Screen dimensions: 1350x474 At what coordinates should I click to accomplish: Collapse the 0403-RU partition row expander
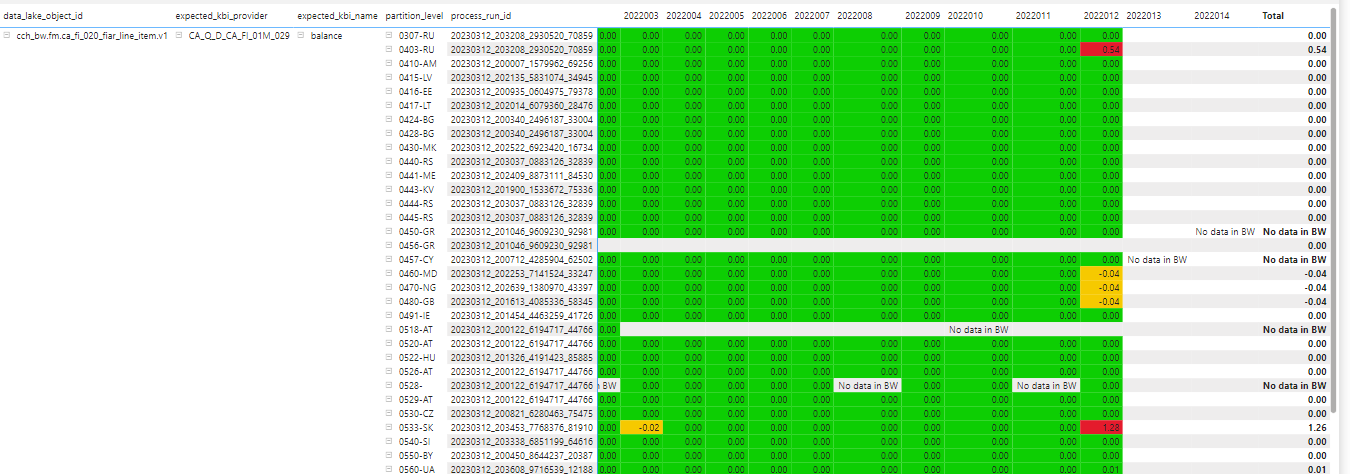tap(390, 49)
